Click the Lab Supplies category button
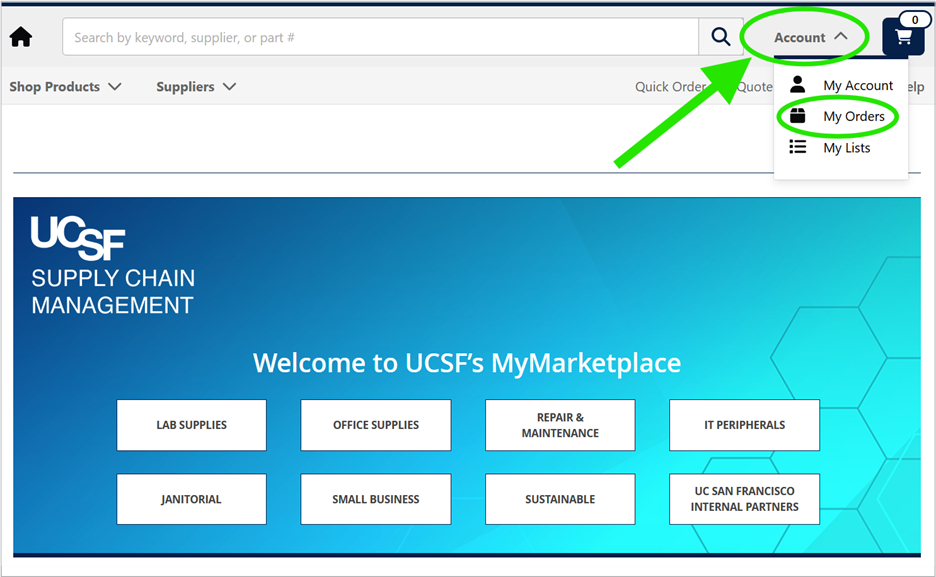This screenshot has height=577, width=936. point(192,425)
